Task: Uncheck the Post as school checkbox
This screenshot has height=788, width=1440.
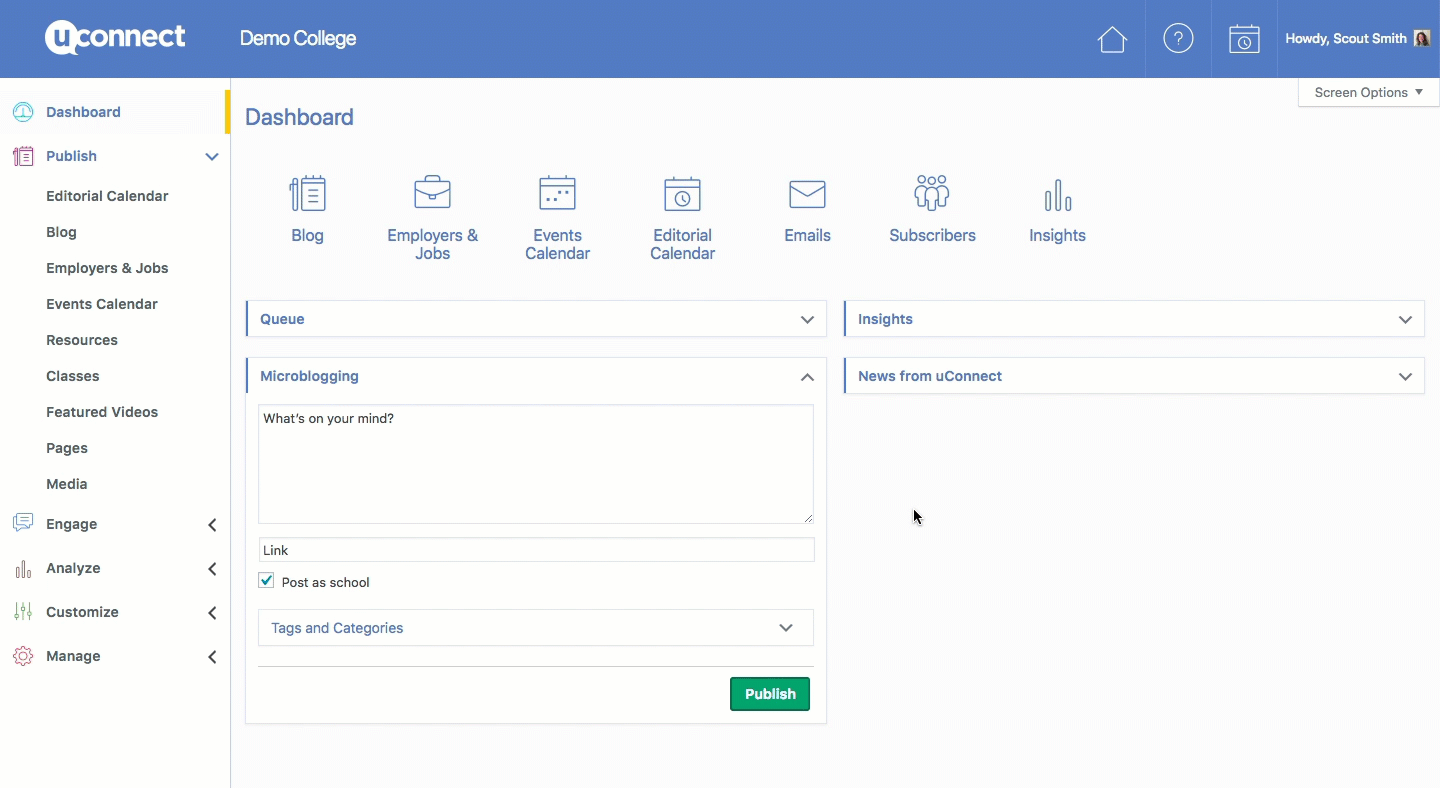Action: tap(267, 581)
